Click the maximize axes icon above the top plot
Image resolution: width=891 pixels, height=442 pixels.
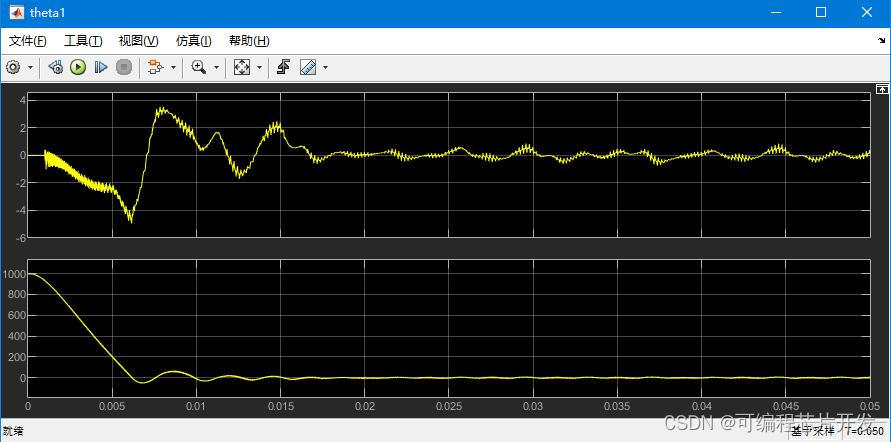pyautogui.click(x=881, y=89)
